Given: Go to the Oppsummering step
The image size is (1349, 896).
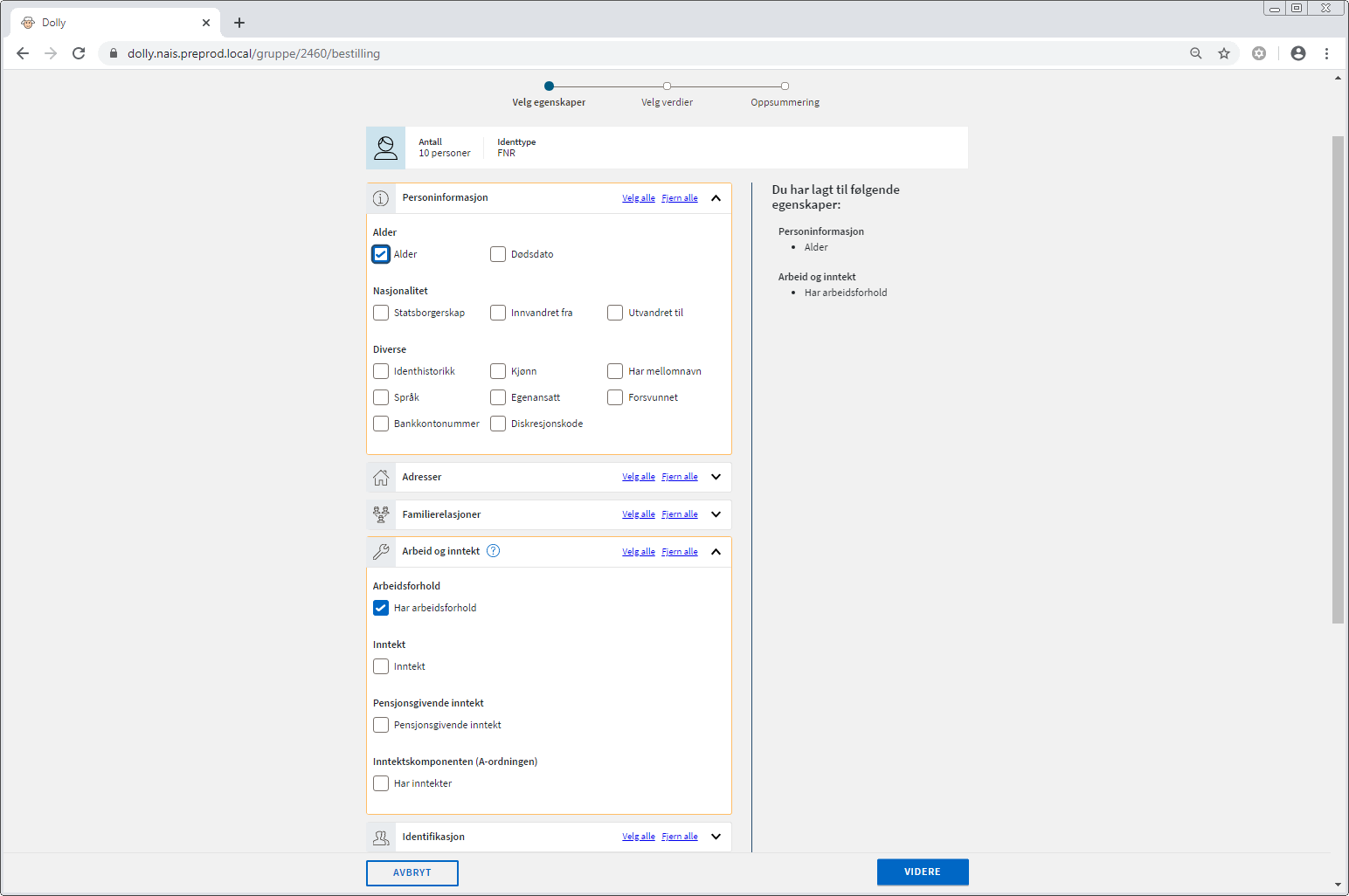Looking at the screenshot, I should pos(785,95).
